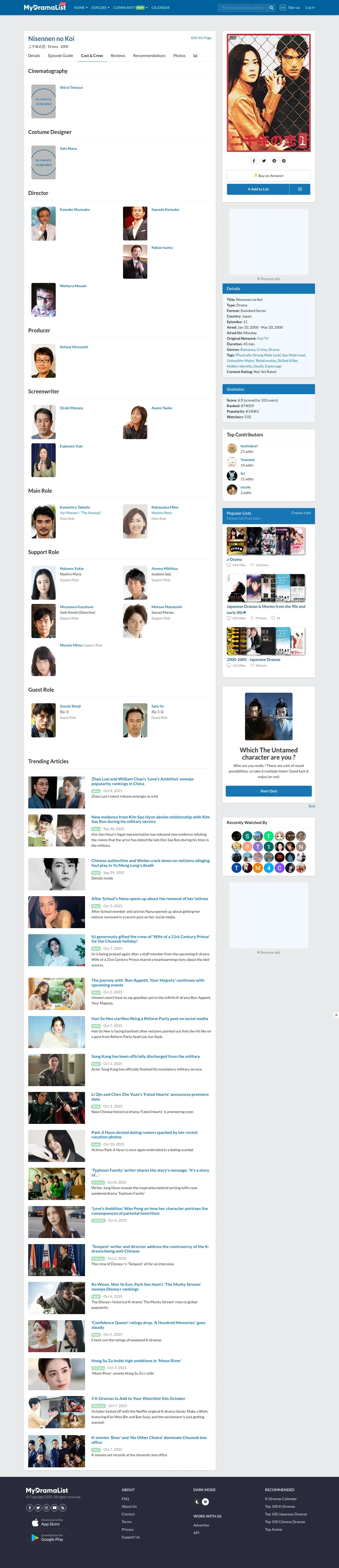The width and height of the screenshot is (339, 1568).
Task: Switch to the Reviews tab
Action: click(x=118, y=55)
